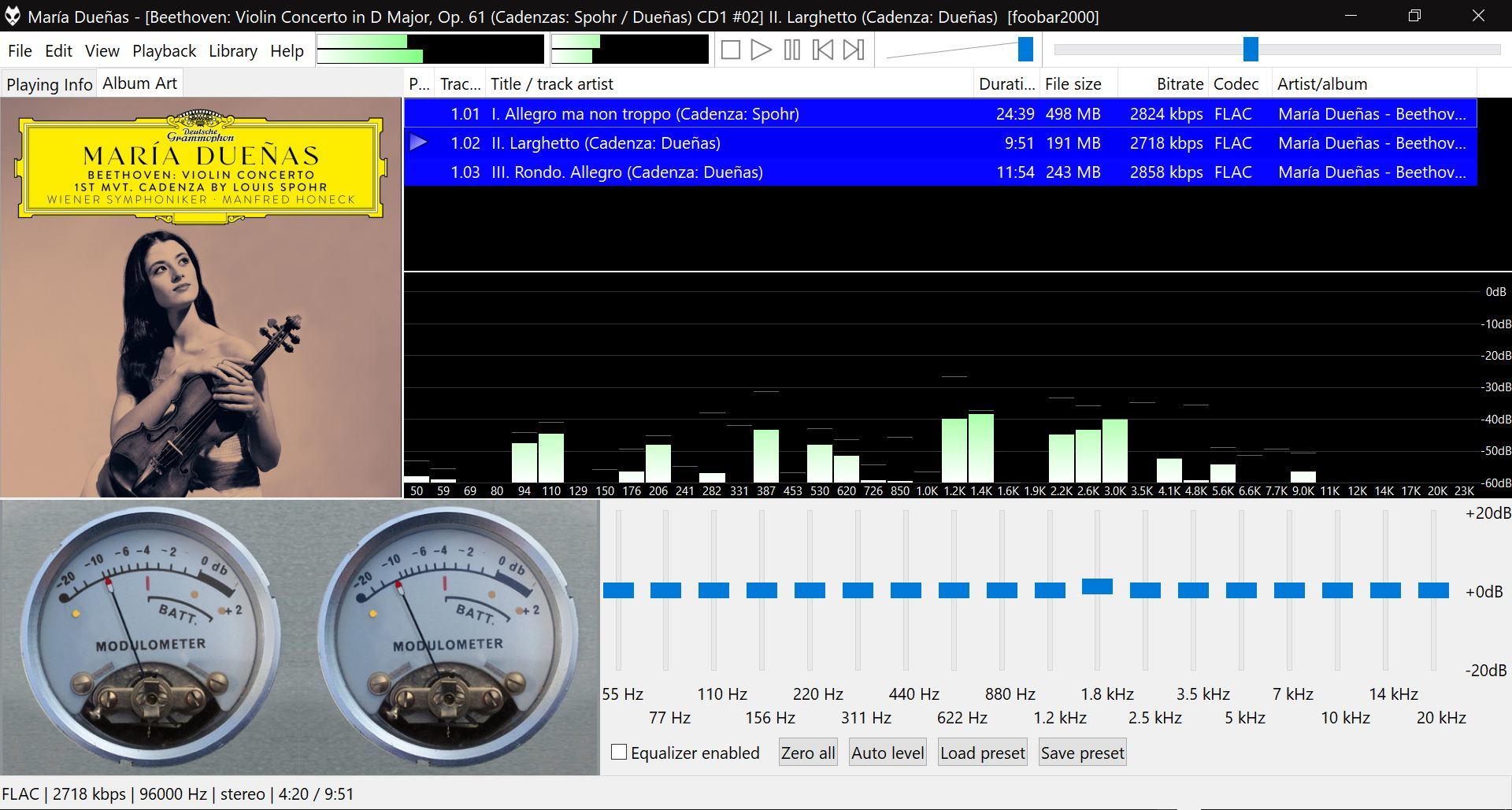
Task: Open the View menu
Action: (102, 51)
